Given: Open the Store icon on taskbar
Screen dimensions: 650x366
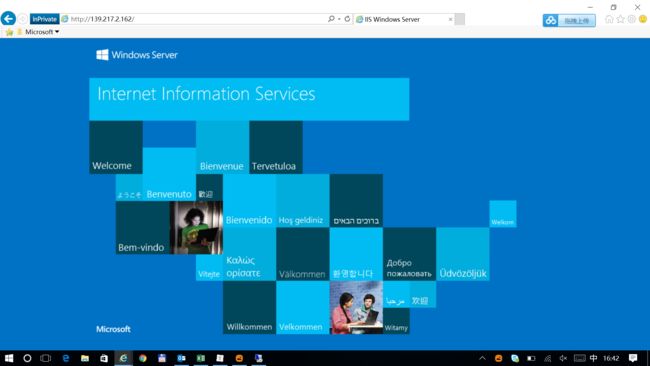Looking at the screenshot, I should 104,358.
